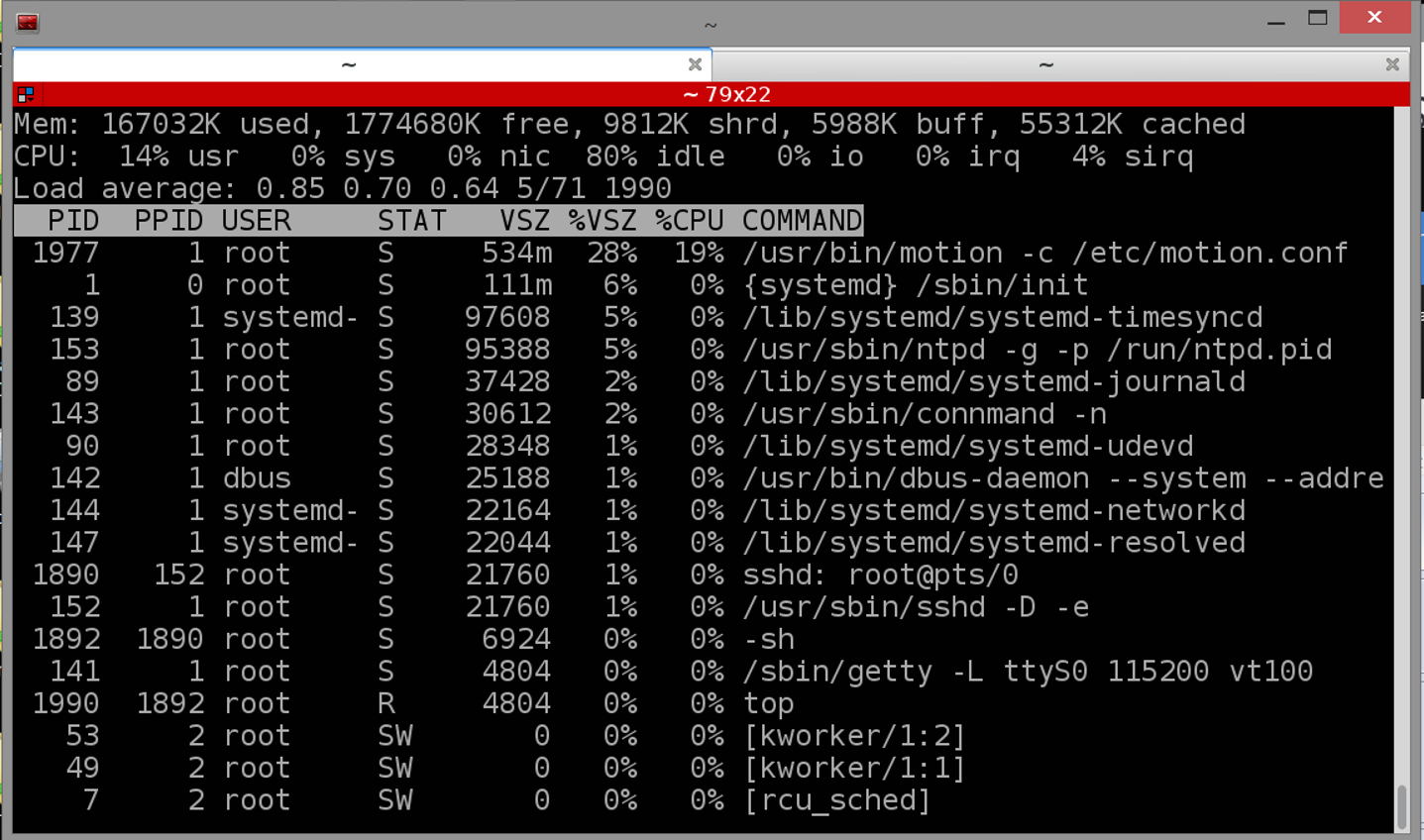The image size is (1424, 840).
Task: Close the first terminal tab
Action: [695, 64]
